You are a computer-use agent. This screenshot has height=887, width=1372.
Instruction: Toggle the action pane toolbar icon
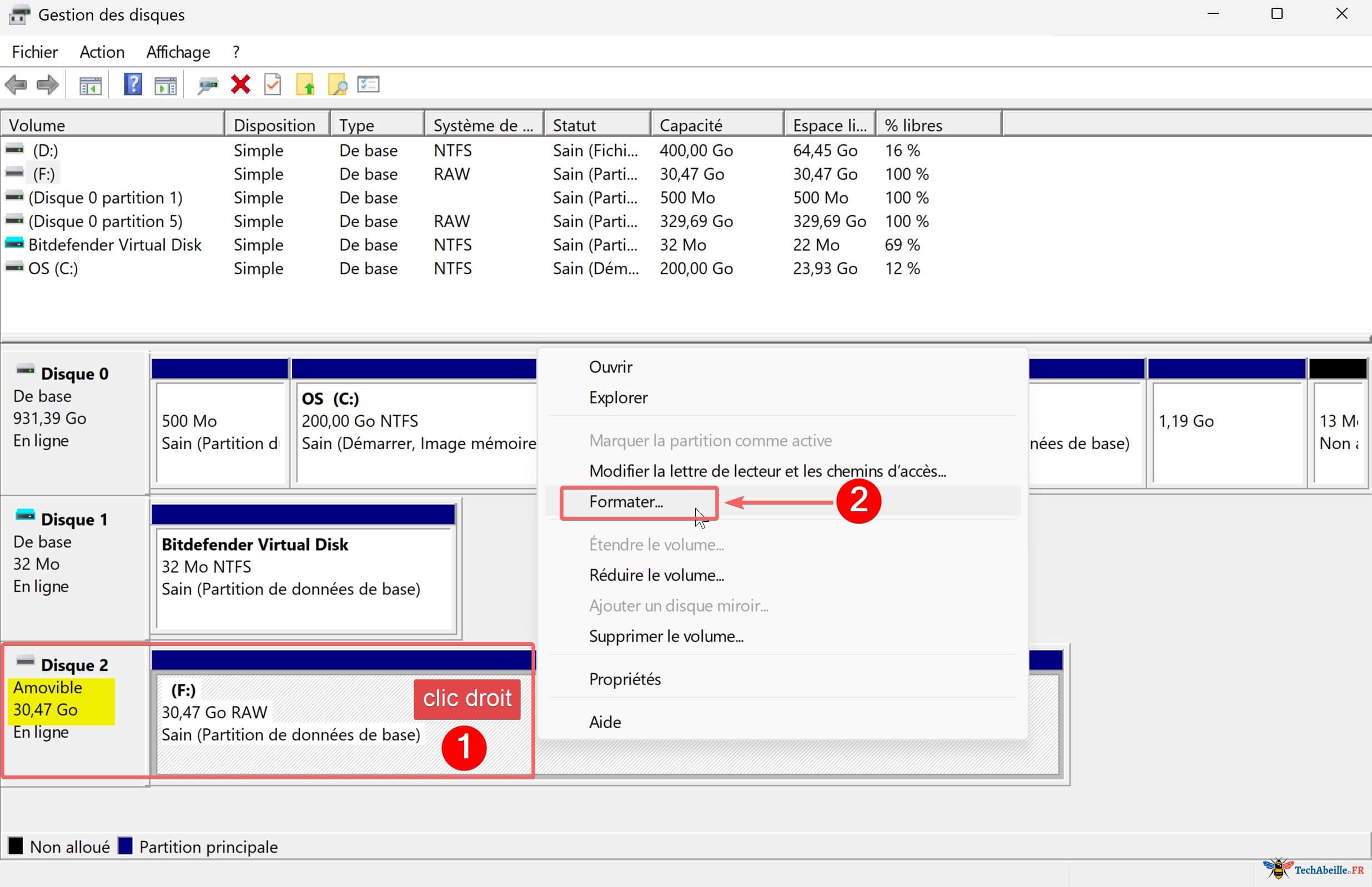[165, 85]
